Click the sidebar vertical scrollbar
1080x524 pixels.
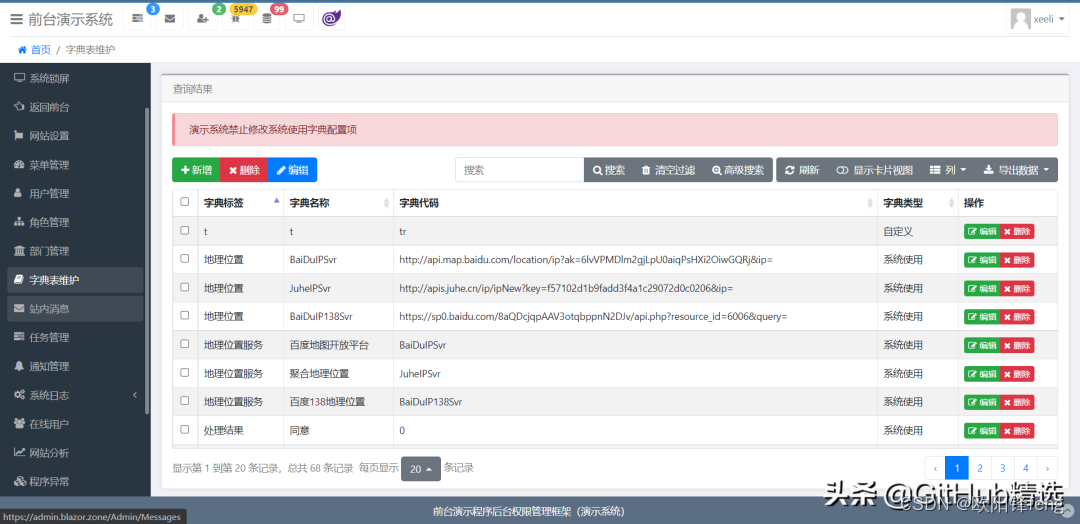pos(147,260)
